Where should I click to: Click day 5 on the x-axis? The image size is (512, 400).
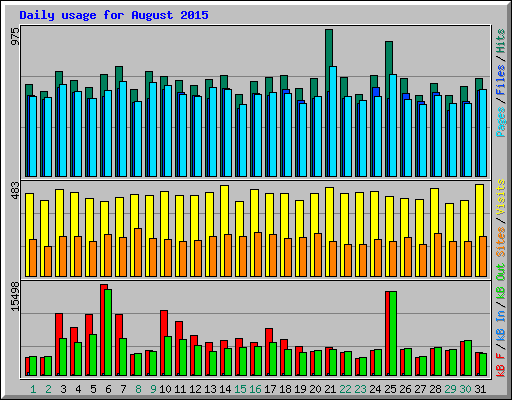click(93, 389)
